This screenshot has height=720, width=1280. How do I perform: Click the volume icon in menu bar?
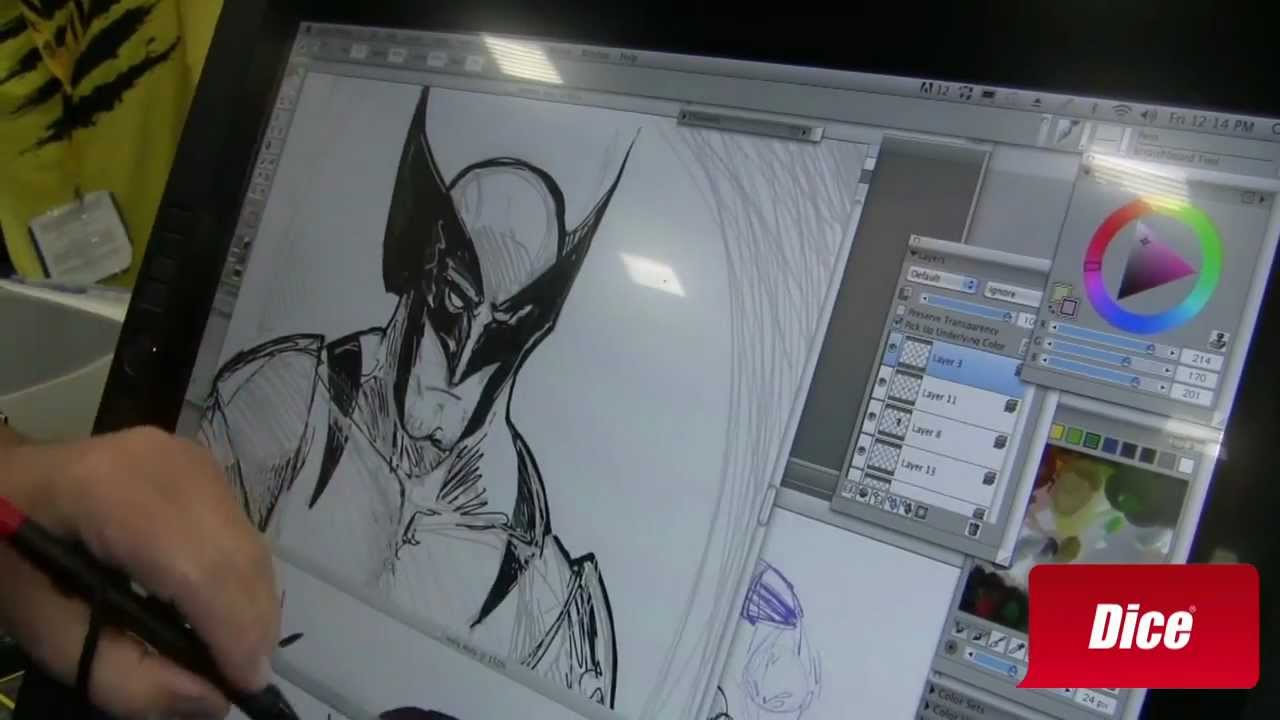point(1150,115)
